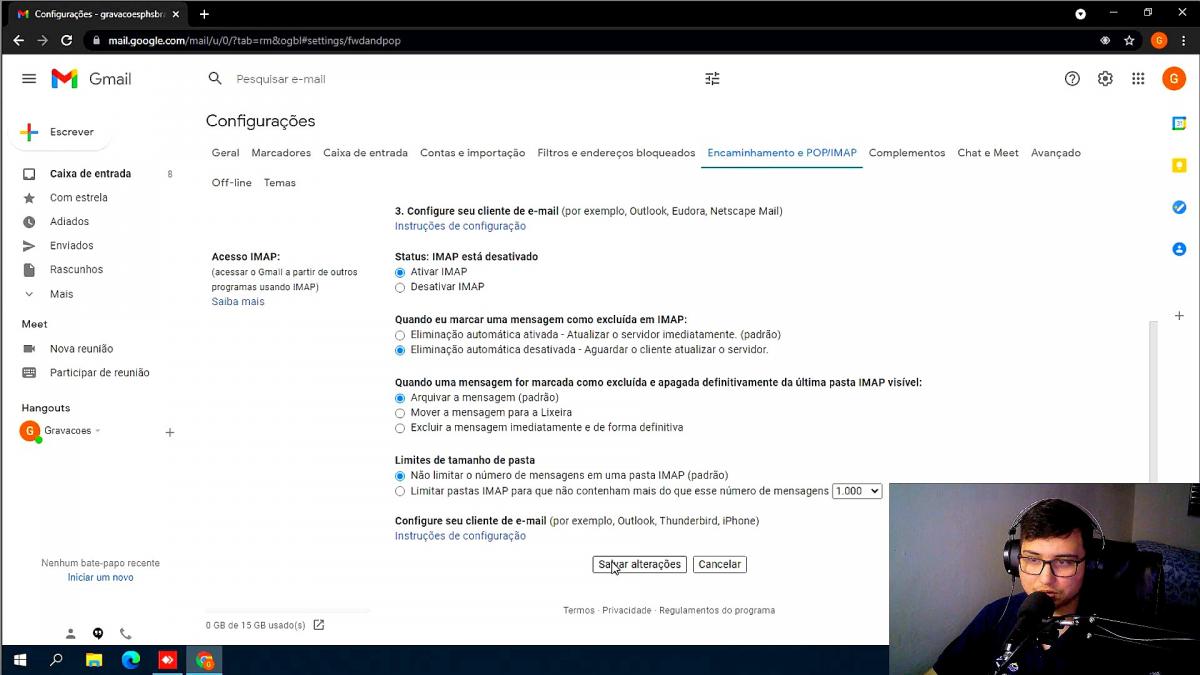
Task: Open the Google apps grid
Action: [x=1138, y=79]
